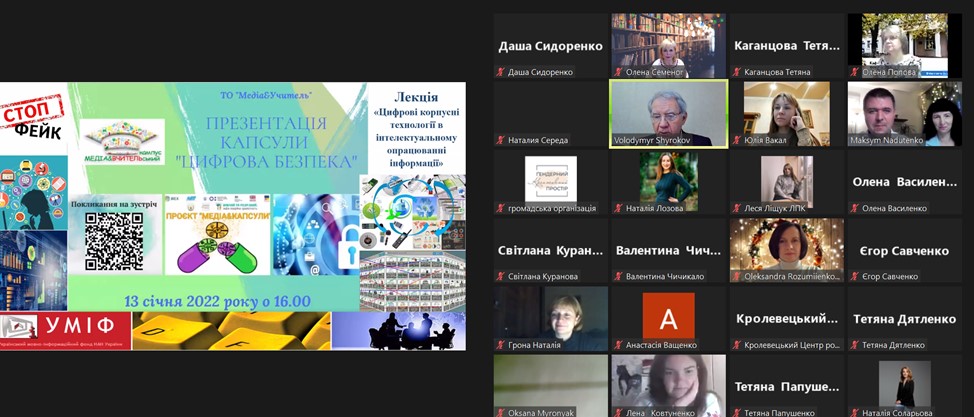The height and width of the screenshot is (417, 974).
Task: Click the muted mic icon for Юлія Вакал
Action: (x=736, y=140)
